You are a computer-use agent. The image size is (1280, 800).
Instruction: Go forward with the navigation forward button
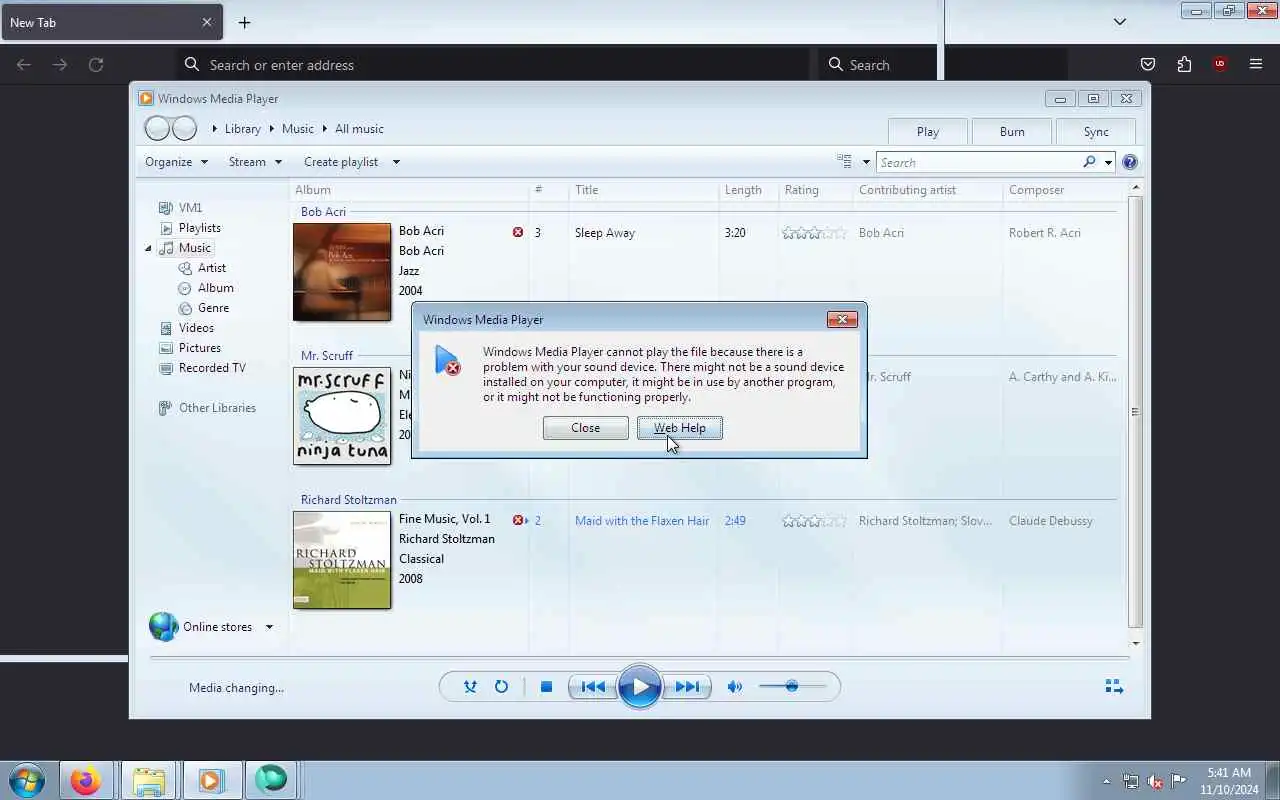coord(184,128)
